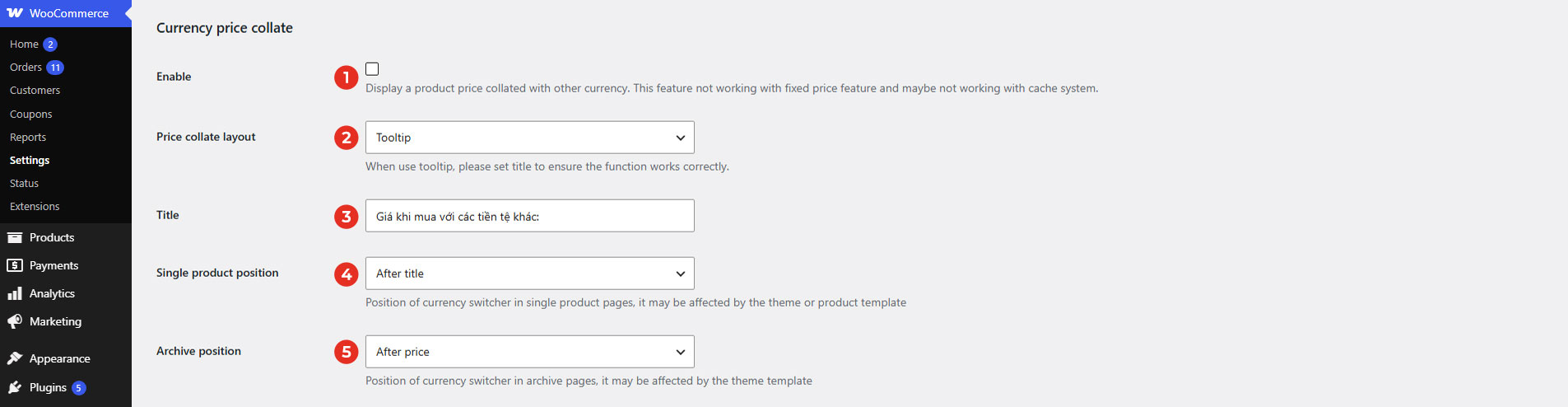Click the Appearance paintbrush icon
Viewport: 1568px width, 407px height.
(14, 358)
